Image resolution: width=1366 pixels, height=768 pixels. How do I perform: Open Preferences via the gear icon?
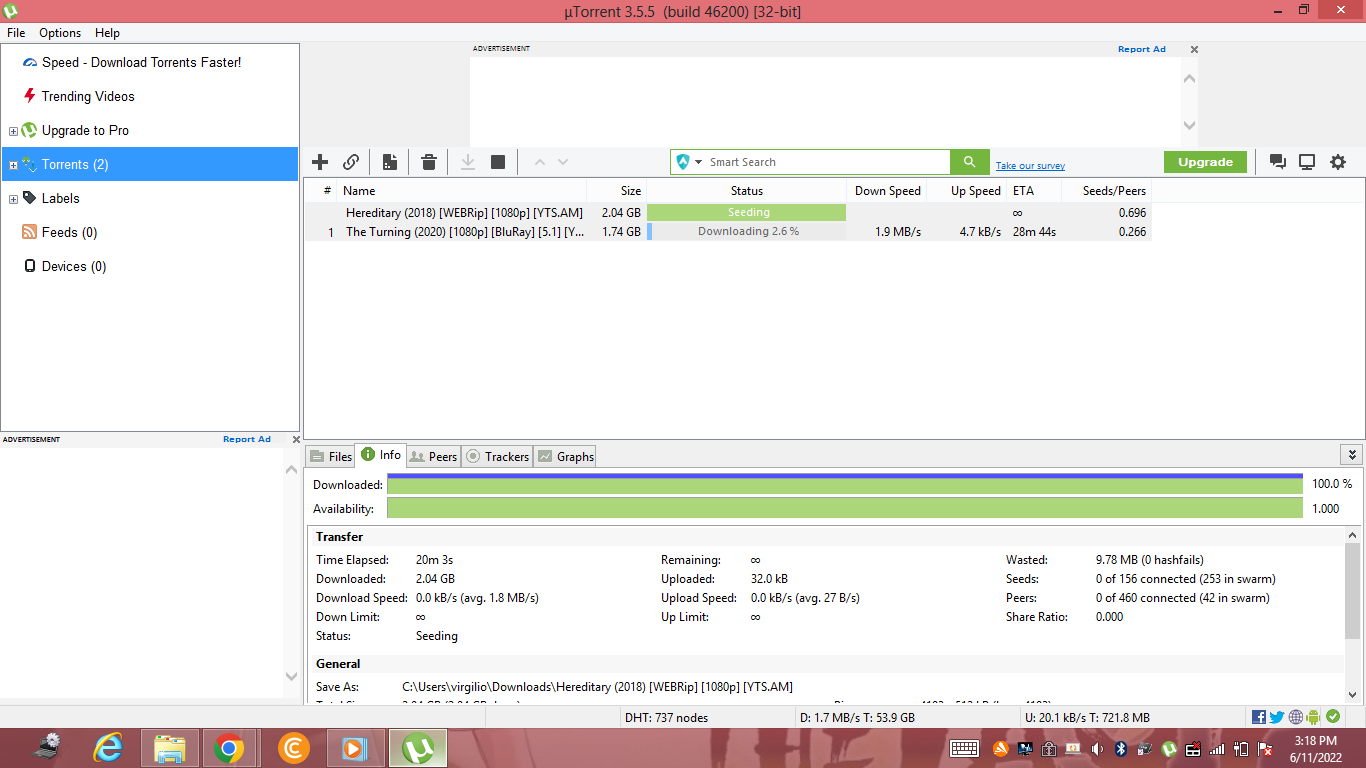coord(1338,162)
